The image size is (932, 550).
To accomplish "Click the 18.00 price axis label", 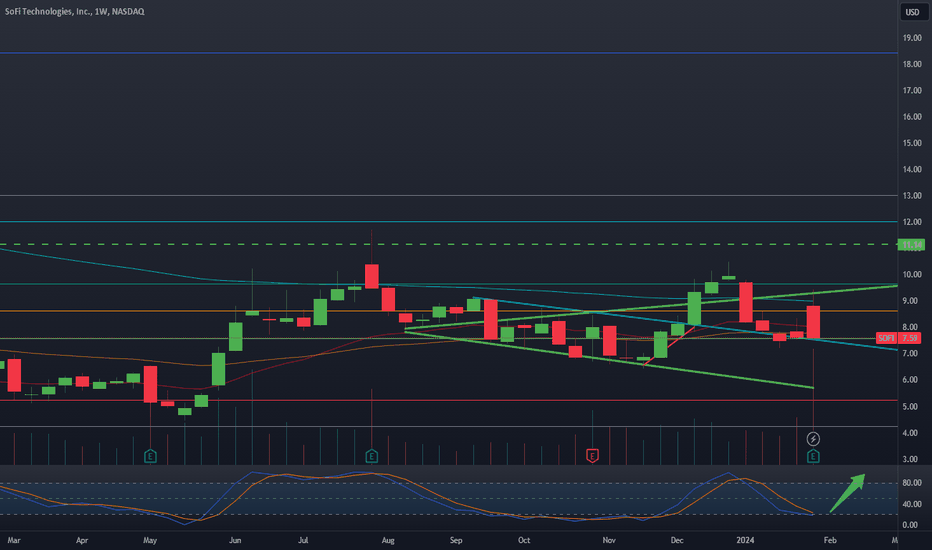I will [x=912, y=64].
